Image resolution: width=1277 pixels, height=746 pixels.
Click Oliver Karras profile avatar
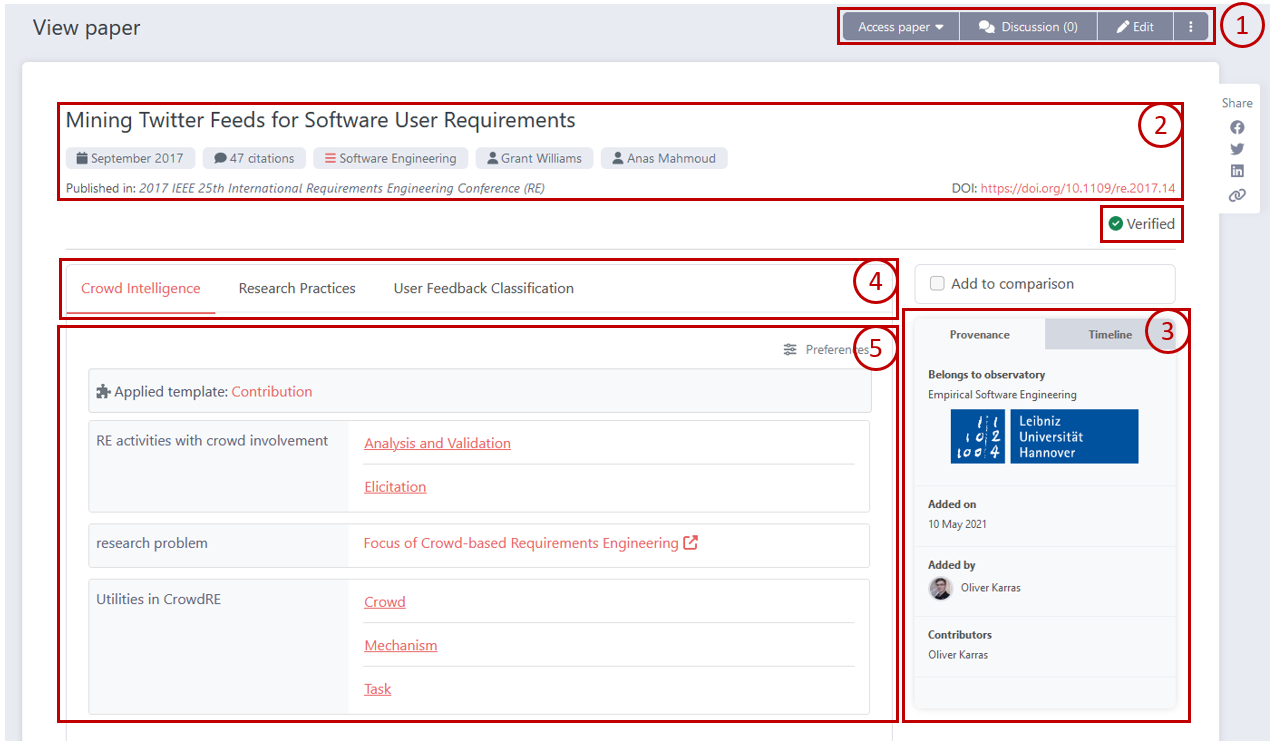(940, 588)
